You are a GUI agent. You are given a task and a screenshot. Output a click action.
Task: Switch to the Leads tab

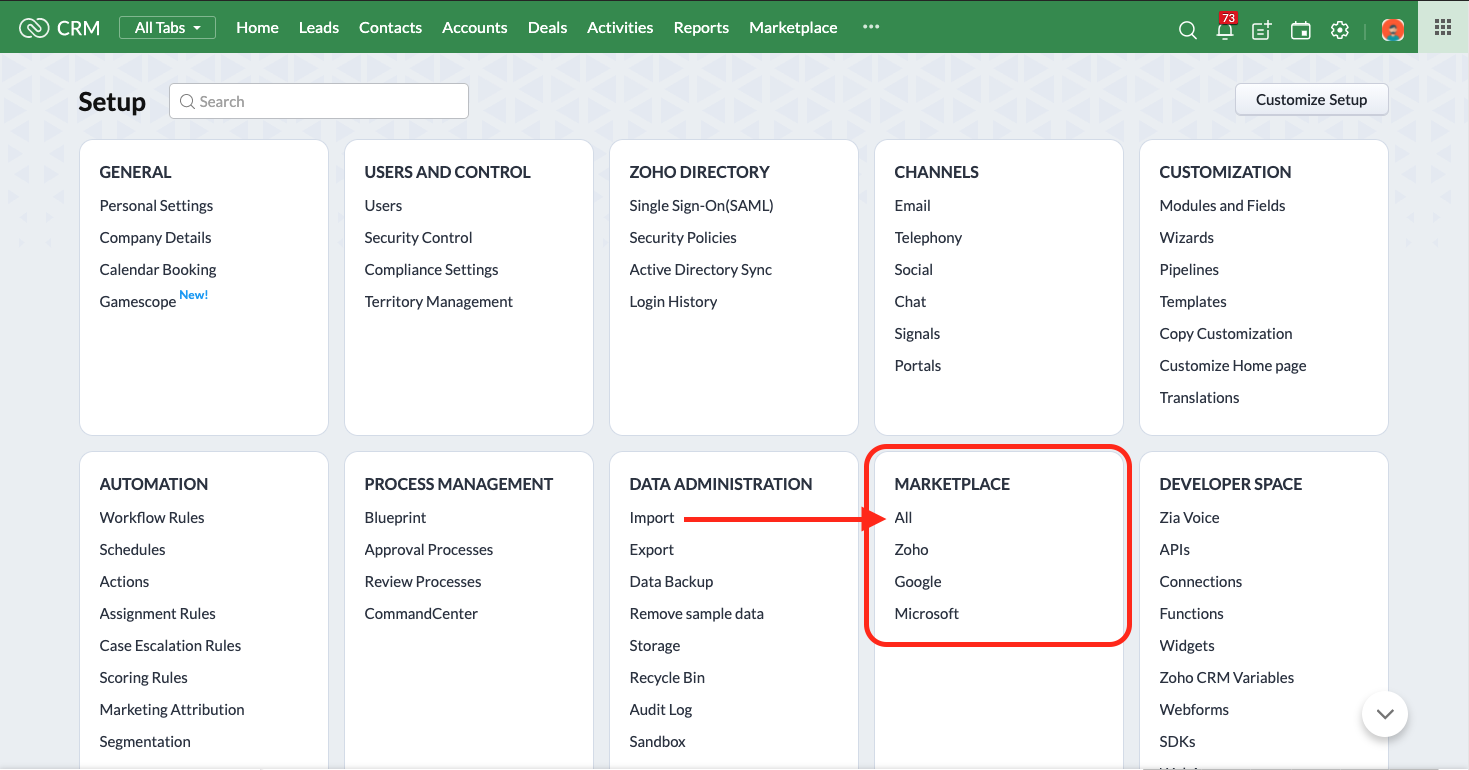pos(319,28)
